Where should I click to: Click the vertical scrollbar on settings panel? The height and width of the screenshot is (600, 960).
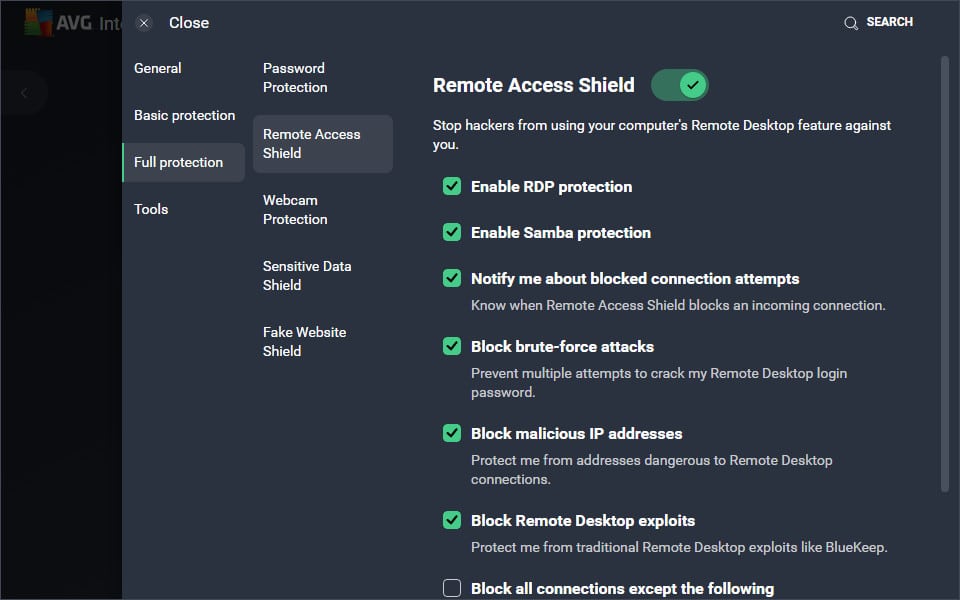[945, 274]
